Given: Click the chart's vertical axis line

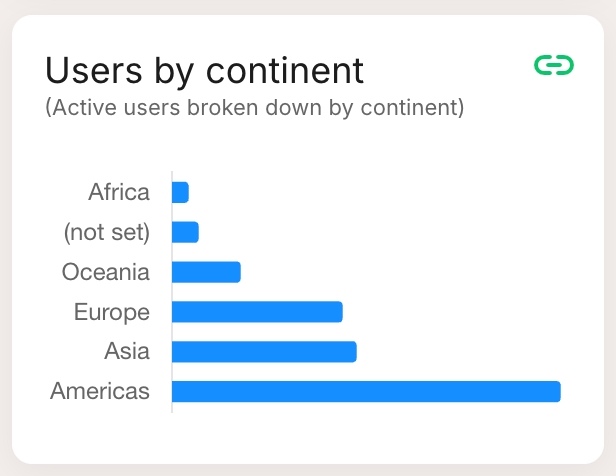Looking at the screenshot, I should coord(172,292).
